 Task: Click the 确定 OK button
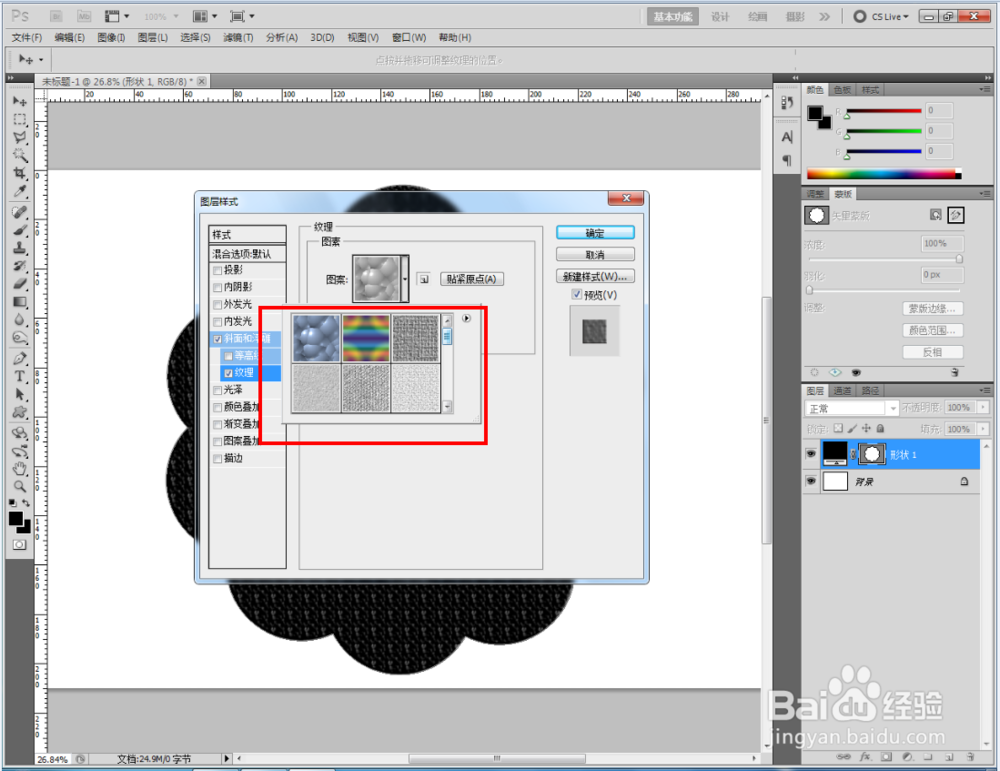(595, 233)
